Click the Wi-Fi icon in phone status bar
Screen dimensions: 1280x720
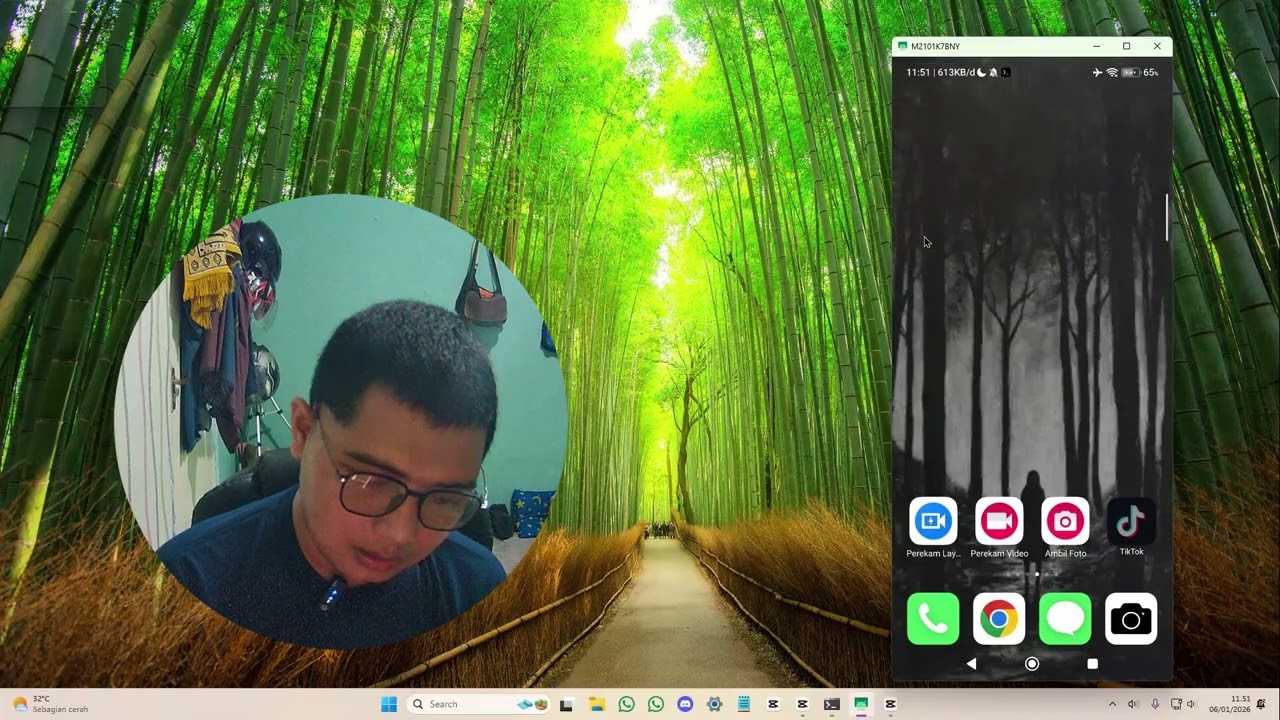1112,72
